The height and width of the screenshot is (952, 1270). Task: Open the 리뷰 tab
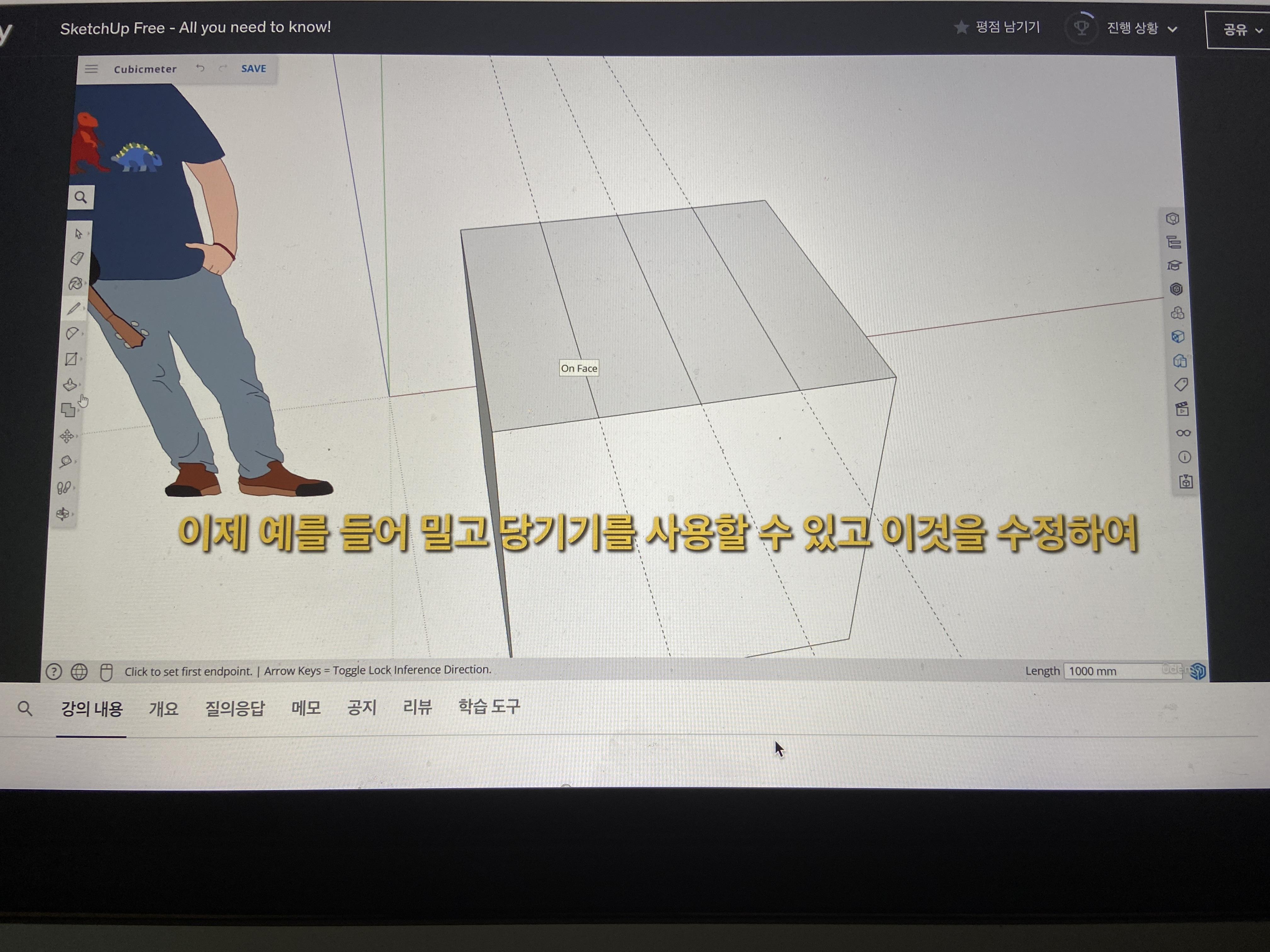tap(417, 707)
